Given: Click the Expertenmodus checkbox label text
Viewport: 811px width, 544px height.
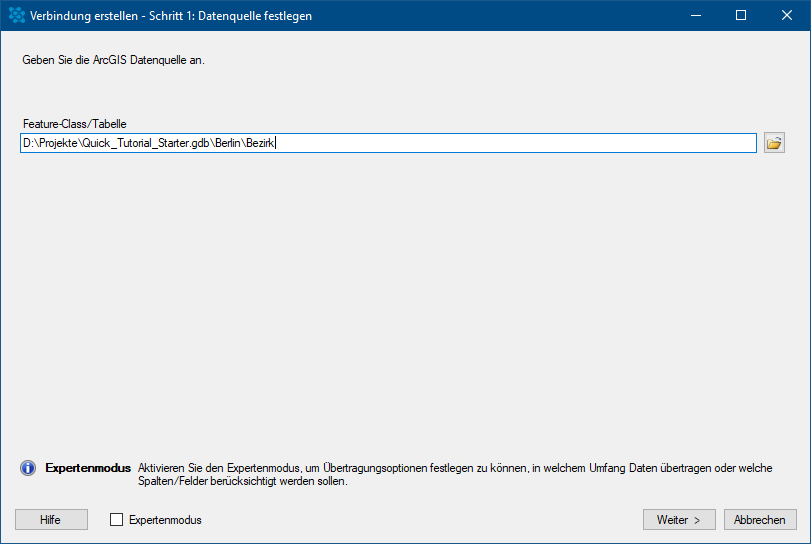Looking at the screenshot, I should [165, 520].
